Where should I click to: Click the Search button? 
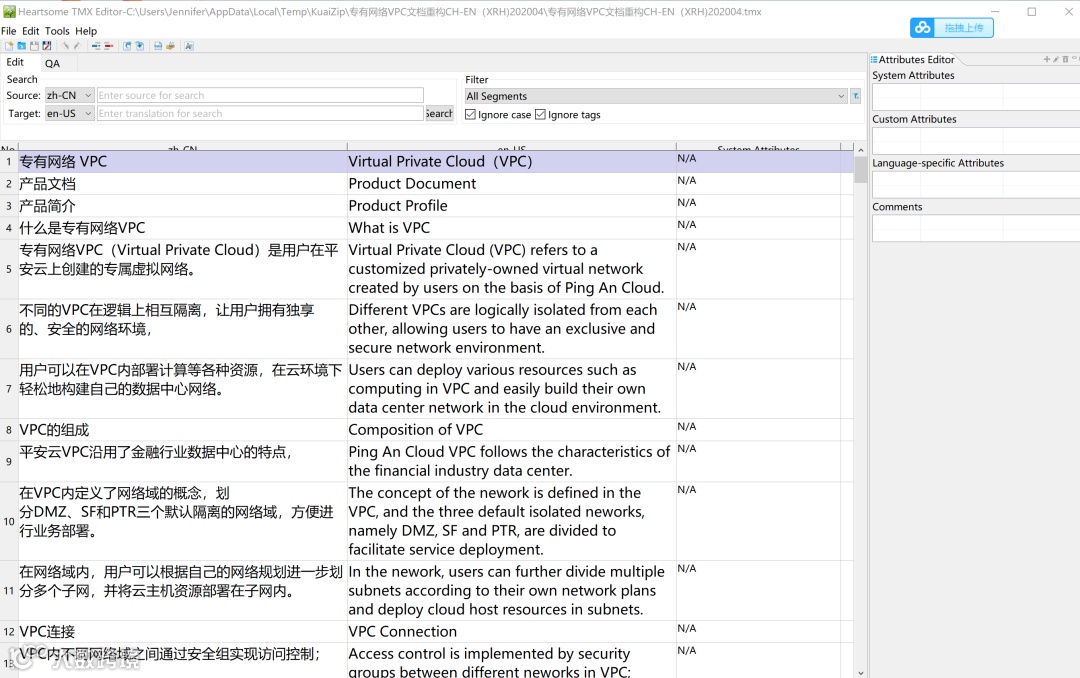439,113
